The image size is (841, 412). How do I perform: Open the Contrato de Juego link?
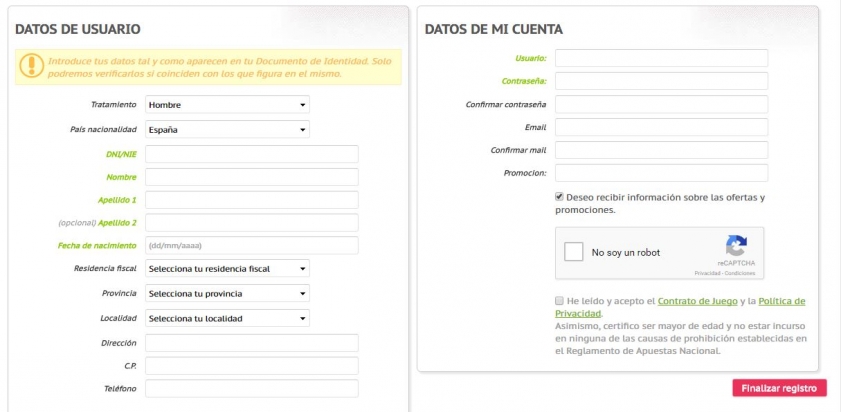coord(697,301)
